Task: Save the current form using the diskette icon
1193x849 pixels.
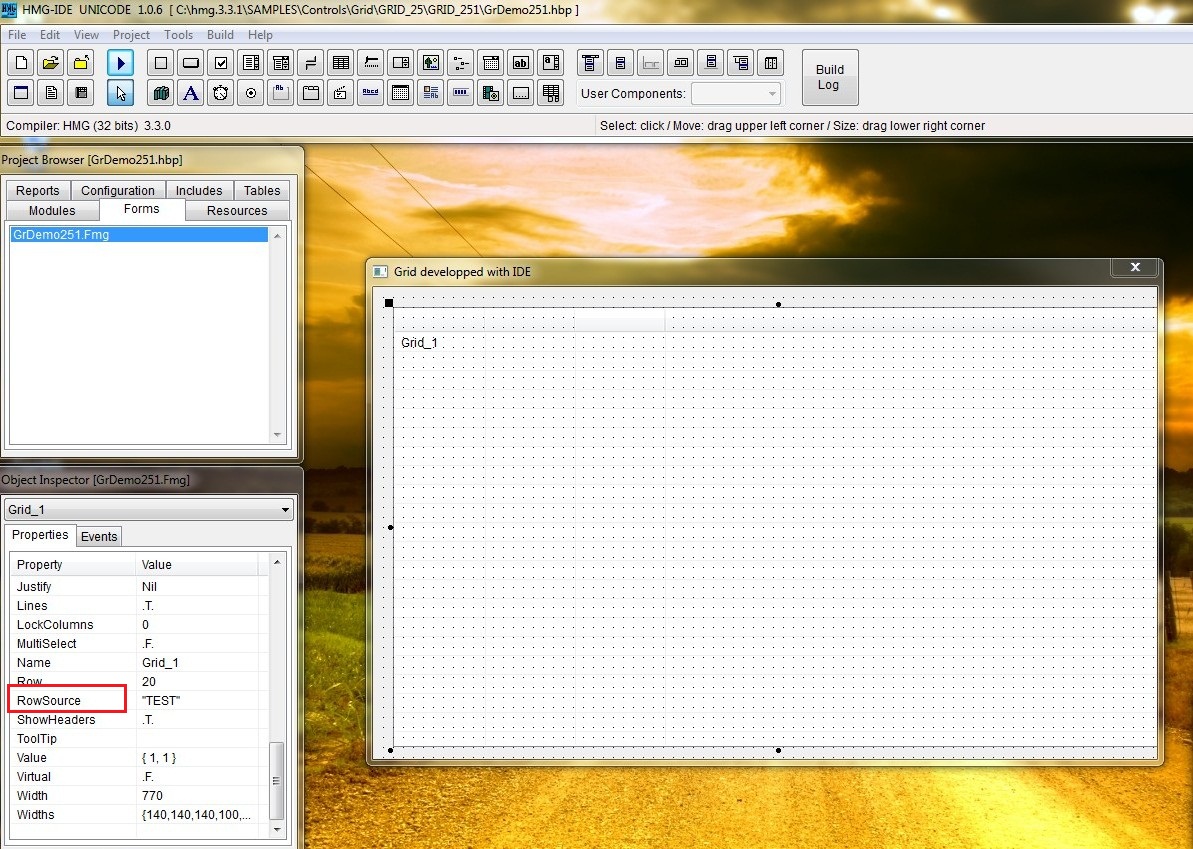Action: click(x=81, y=92)
